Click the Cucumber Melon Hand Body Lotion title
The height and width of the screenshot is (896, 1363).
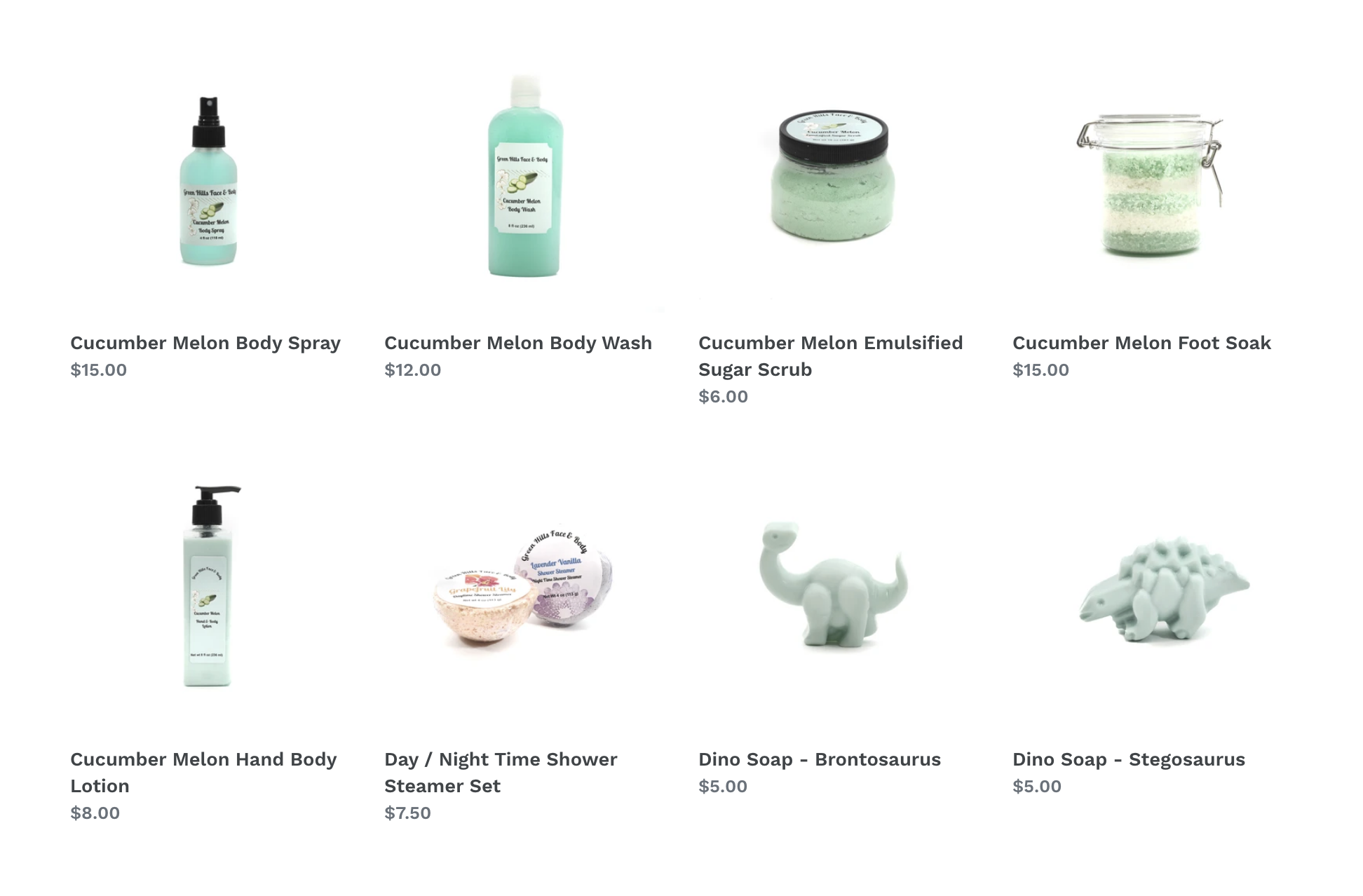coord(203,773)
